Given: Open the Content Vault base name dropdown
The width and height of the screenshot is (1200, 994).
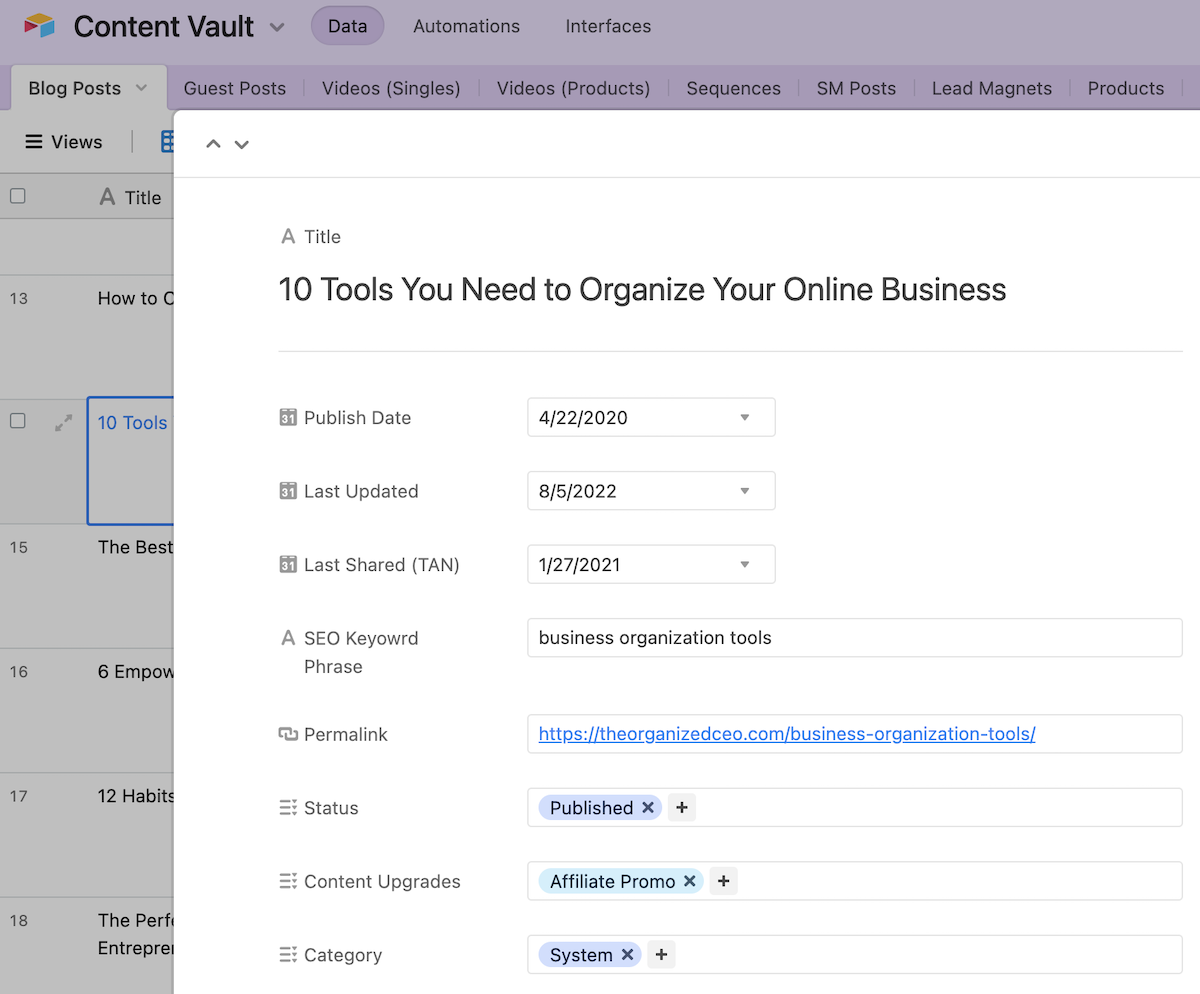Looking at the screenshot, I should (x=277, y=27).
